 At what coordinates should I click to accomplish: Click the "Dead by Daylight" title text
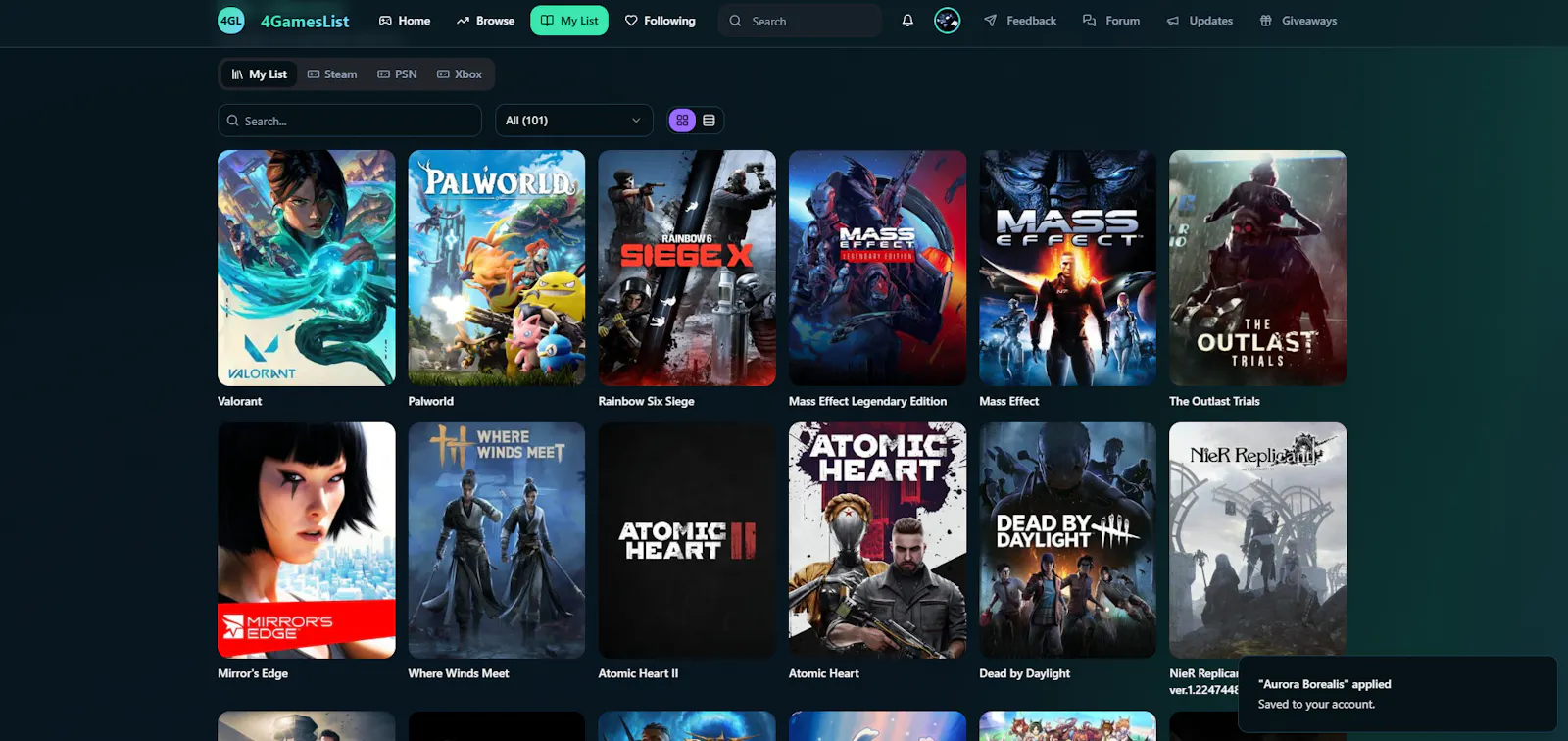(x=1025, y=673)
